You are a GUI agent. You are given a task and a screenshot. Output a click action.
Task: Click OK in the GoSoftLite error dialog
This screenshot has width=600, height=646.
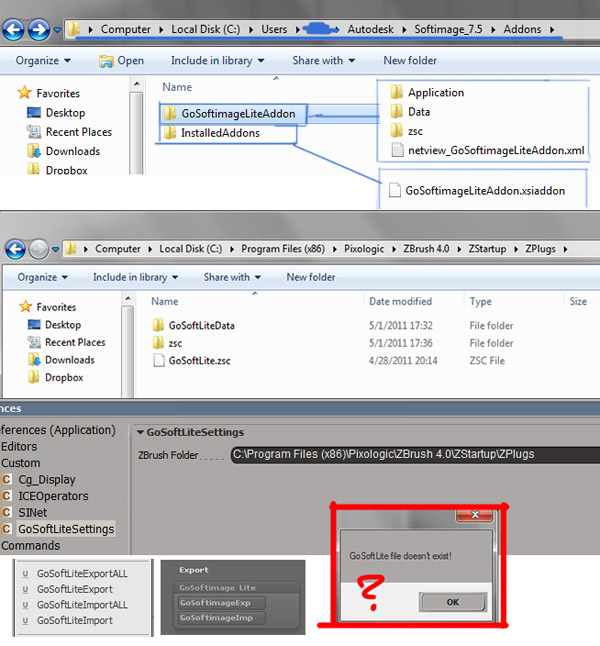tap(453, 602)
